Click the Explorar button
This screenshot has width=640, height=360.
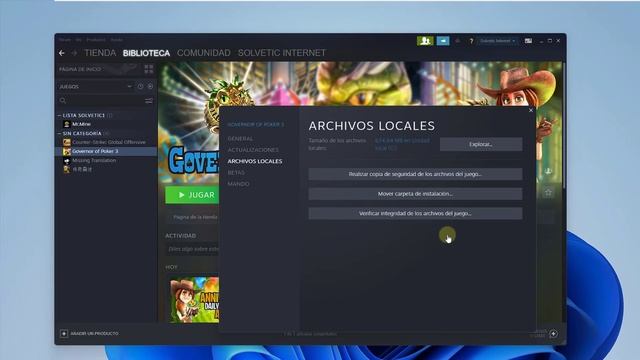481,144
